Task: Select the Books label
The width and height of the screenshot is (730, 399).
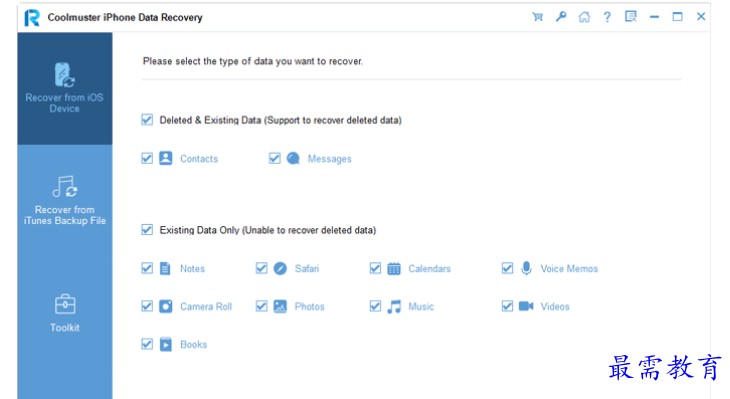Action: (193, 345)
